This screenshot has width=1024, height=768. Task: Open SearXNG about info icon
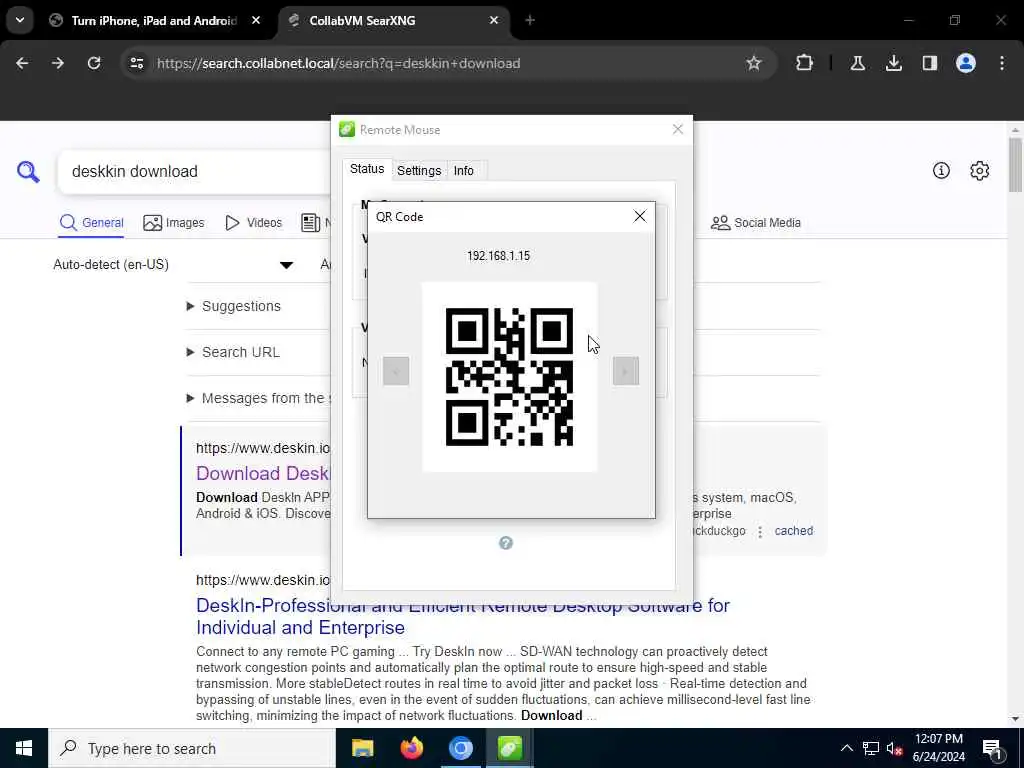coord(941,170)
